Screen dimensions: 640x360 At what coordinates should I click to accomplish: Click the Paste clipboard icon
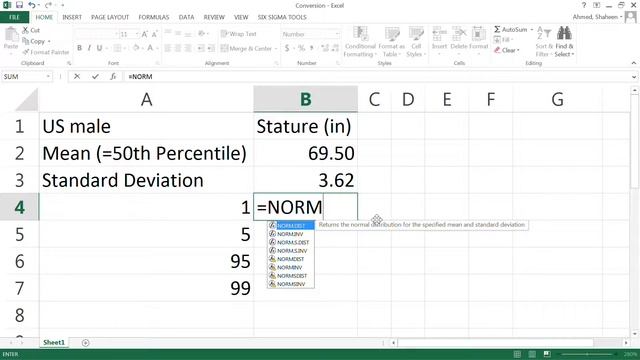coord(11,35)
